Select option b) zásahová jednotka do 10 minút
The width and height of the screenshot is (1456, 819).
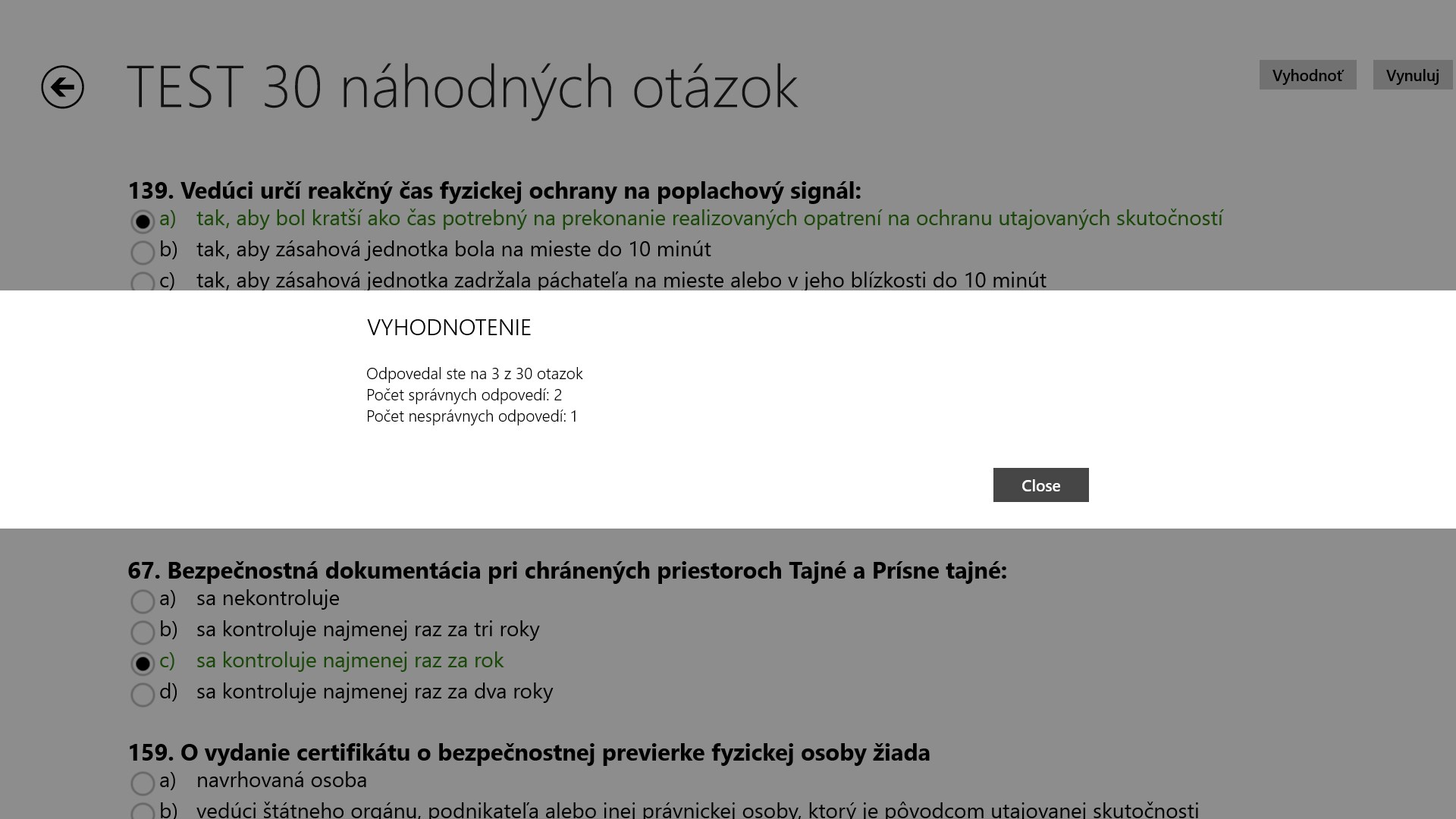coord(143,252)
